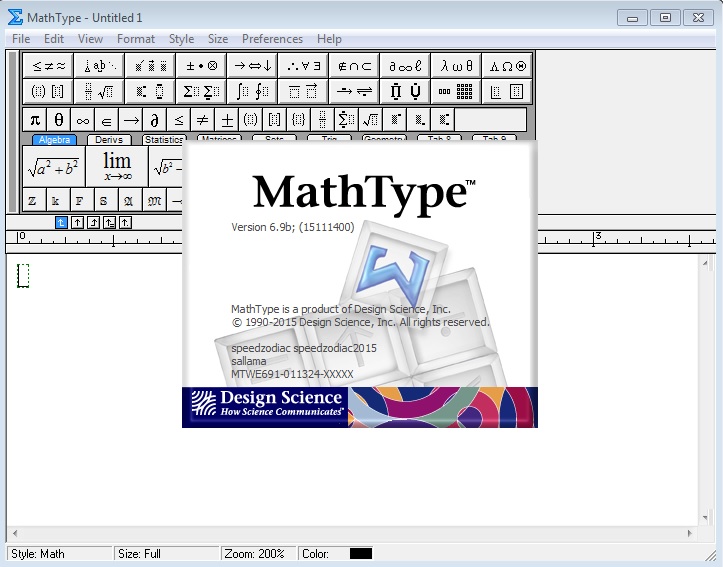Open the Size menu
This screenshot has width=723, height=567.
pos(218,39)
